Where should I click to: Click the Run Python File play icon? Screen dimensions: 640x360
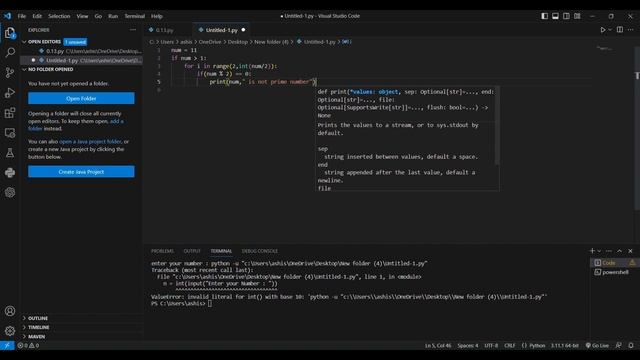(x=603, y=30)
